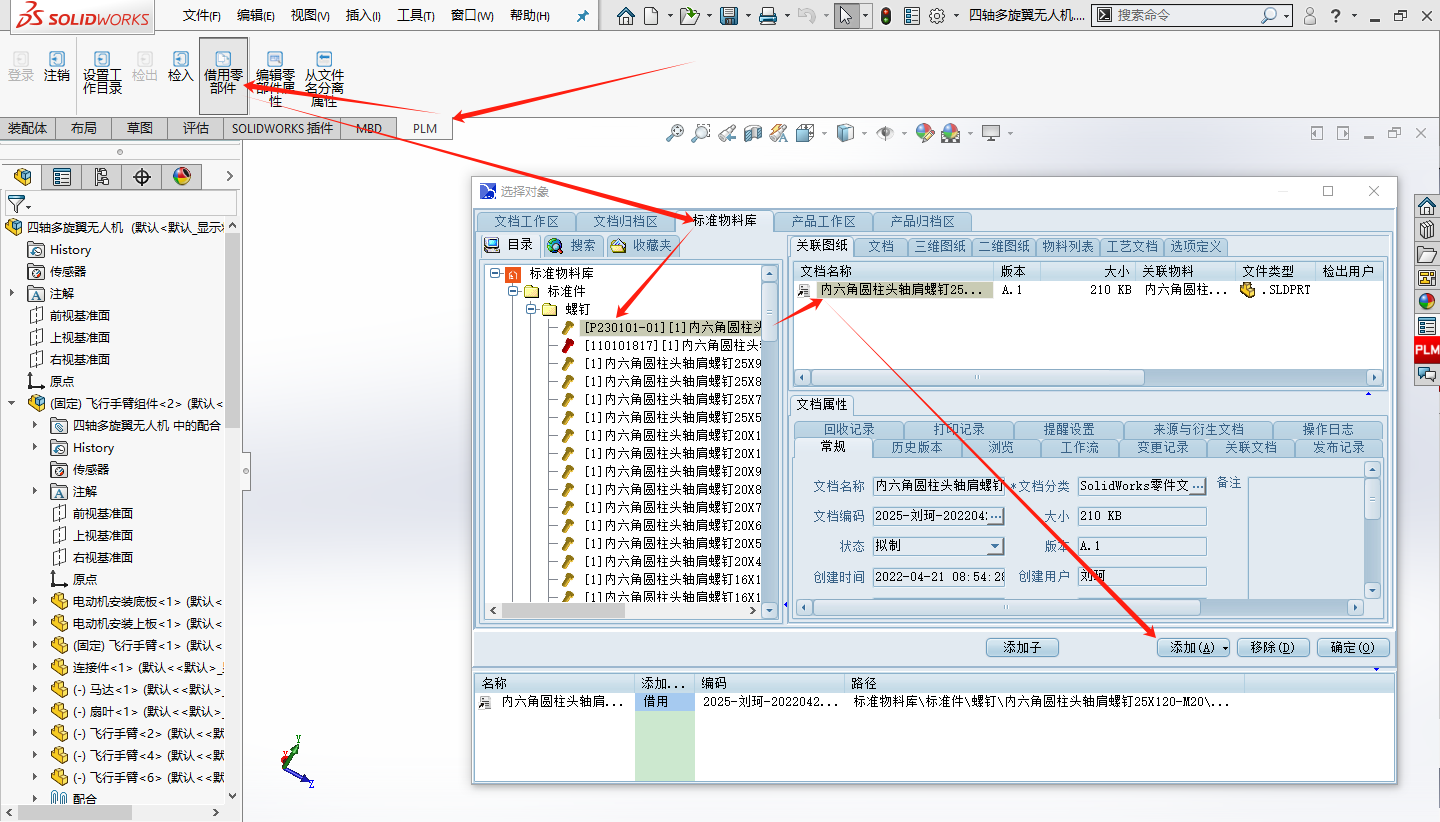Expand Display Style dropdown arrow in view toolbar
Screen dimensions: 1440x822
point(864,133)
